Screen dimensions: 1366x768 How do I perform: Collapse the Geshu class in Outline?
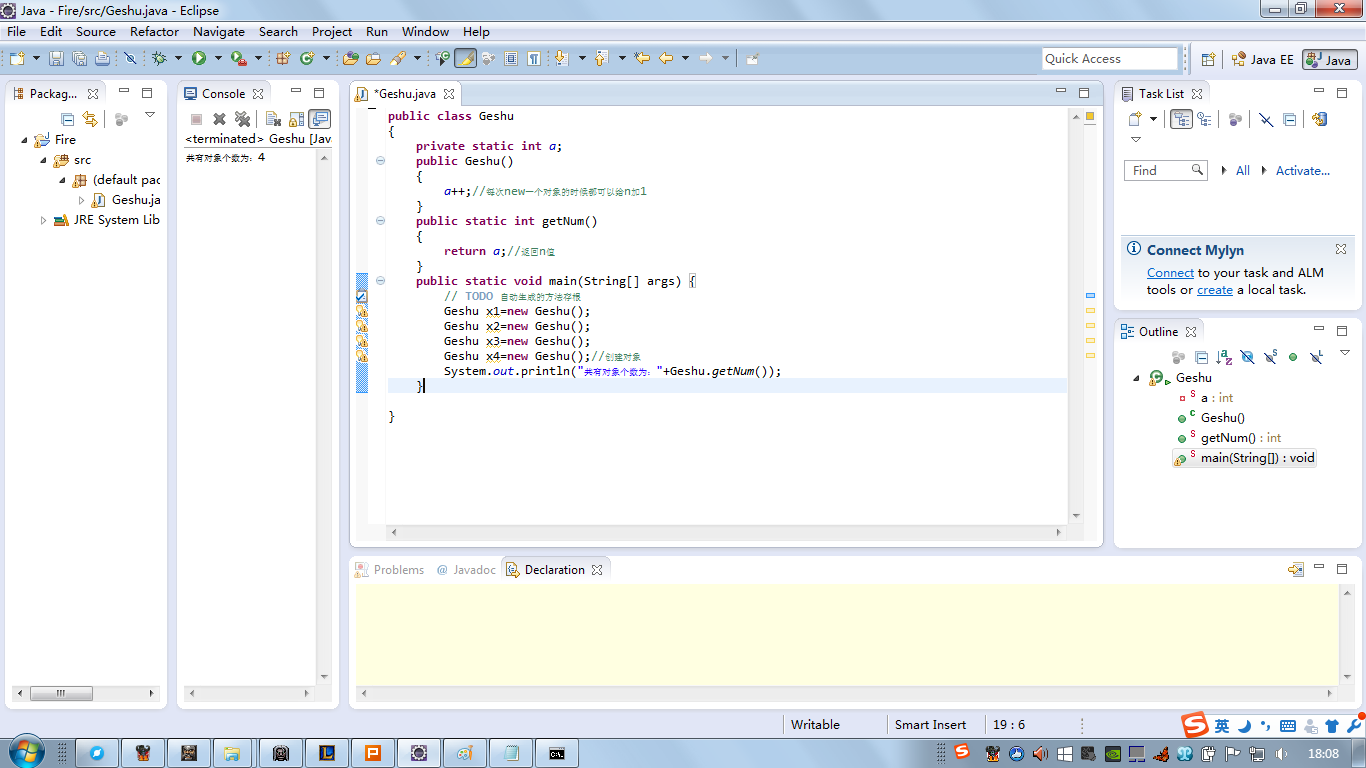(x=1136, y=378)
